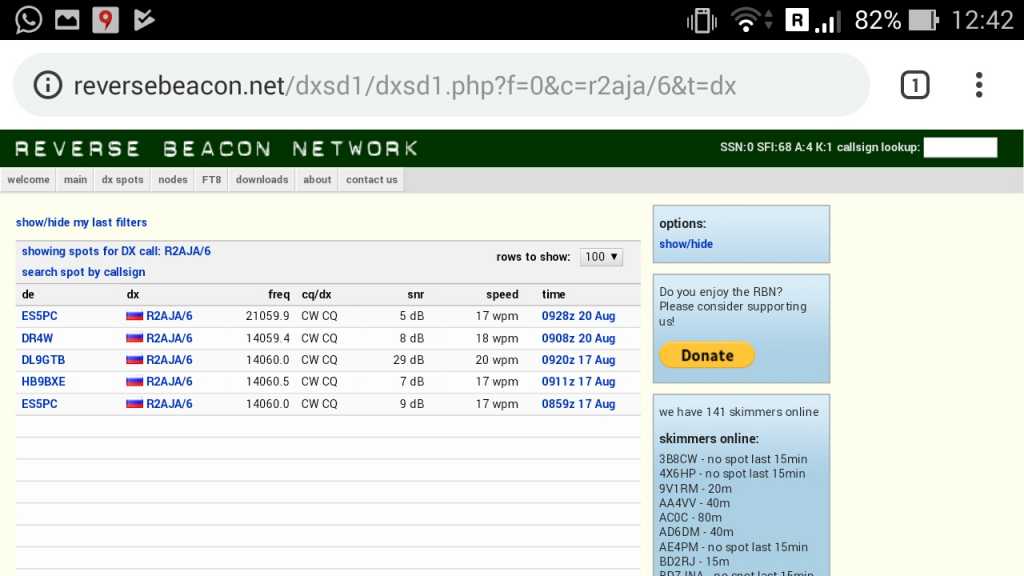The height and width of the screenshot is (576, 1024).
Task: Open ES5PC link in 0859z row
Action: click(x=39, y=404)
